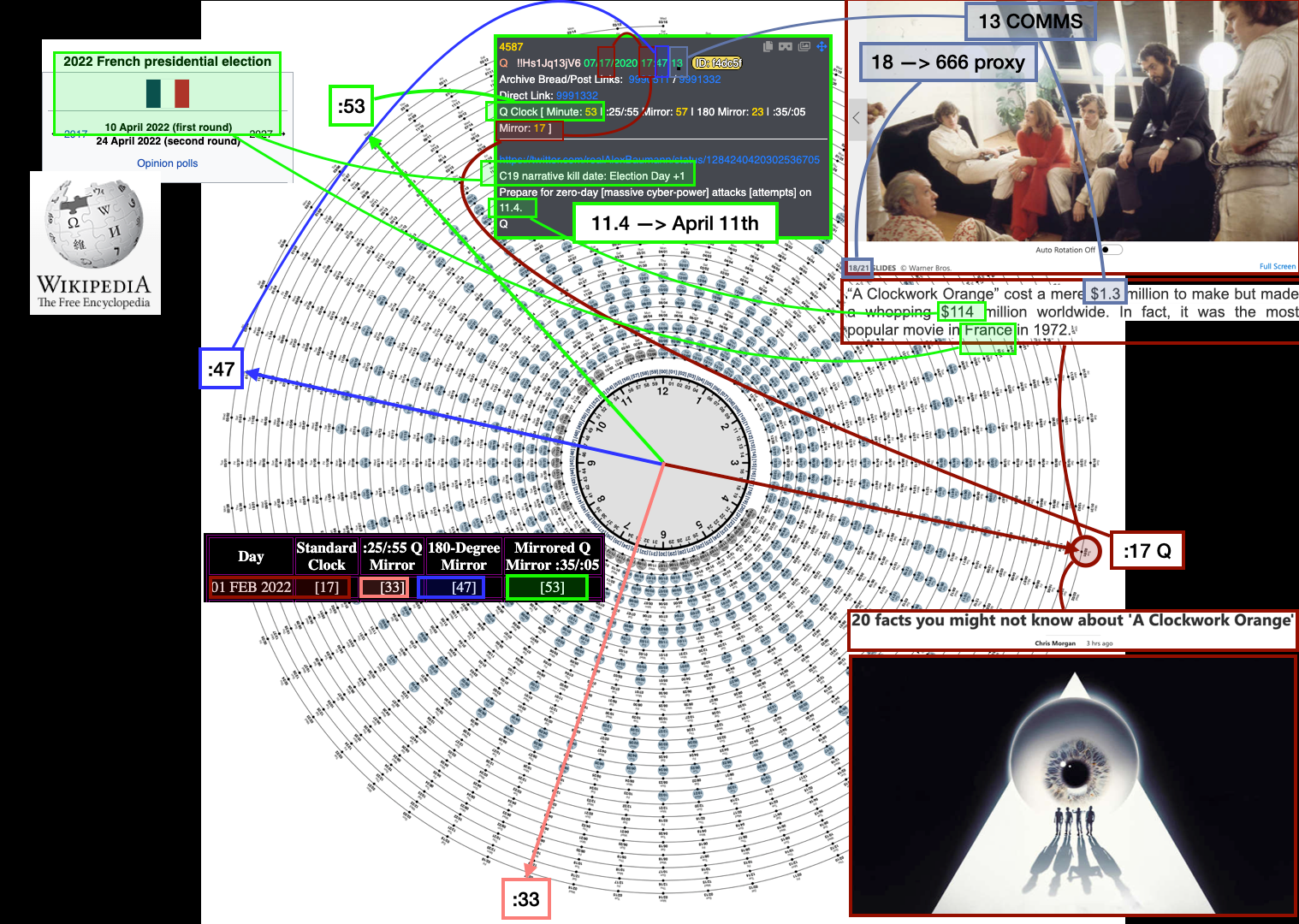Click the "[53]" Mirrored Q Mirror cell
Viewport: 1299px width, 924px height.
tap(552, 587)
